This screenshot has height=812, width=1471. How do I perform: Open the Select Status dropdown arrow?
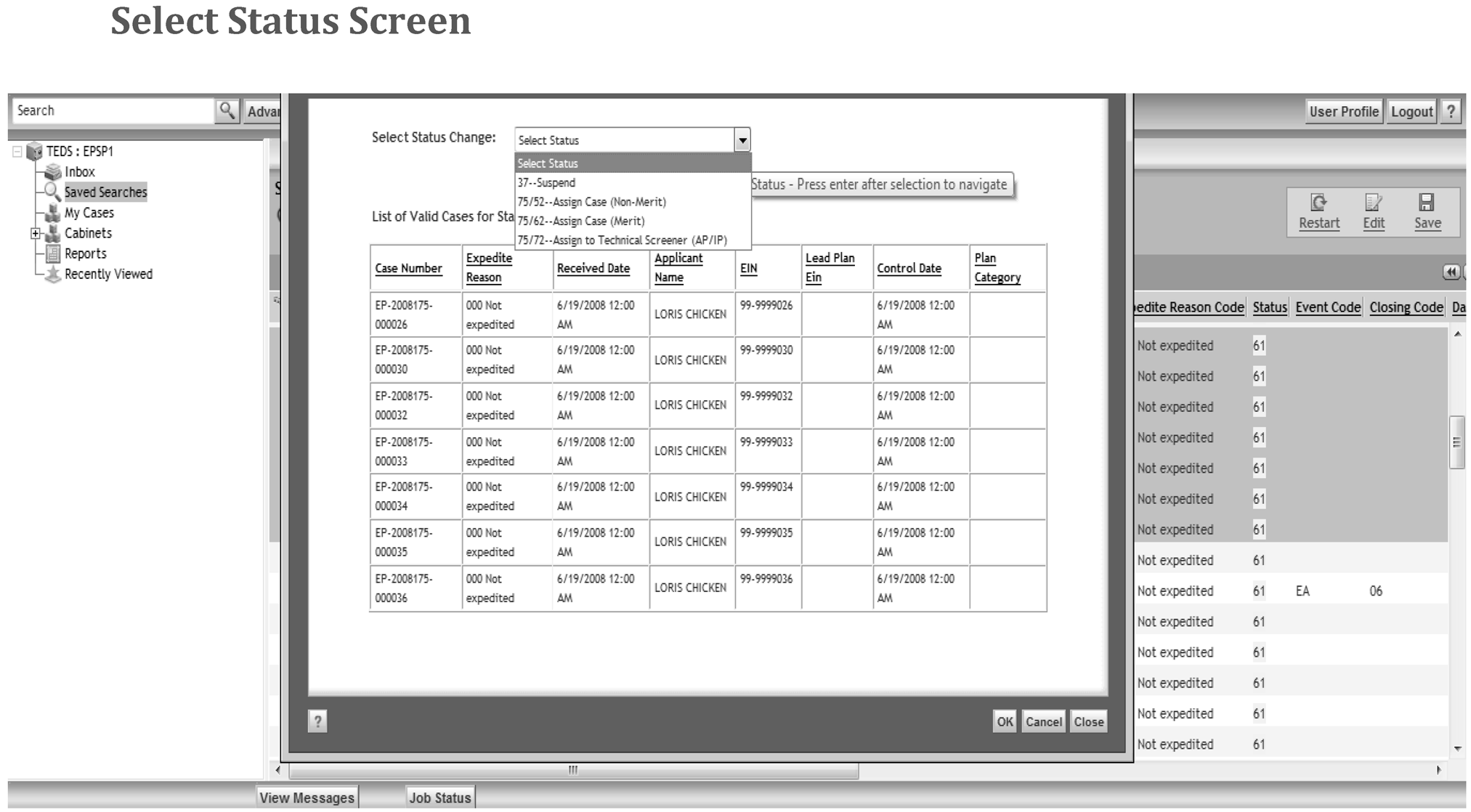coord(742,140)
